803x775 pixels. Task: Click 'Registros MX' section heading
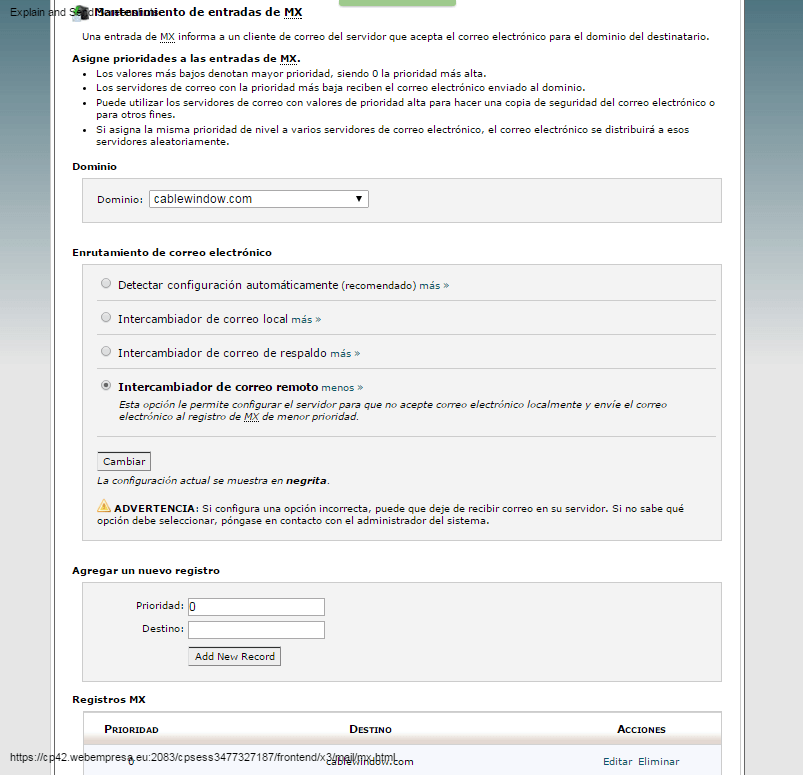pos(109,700)
